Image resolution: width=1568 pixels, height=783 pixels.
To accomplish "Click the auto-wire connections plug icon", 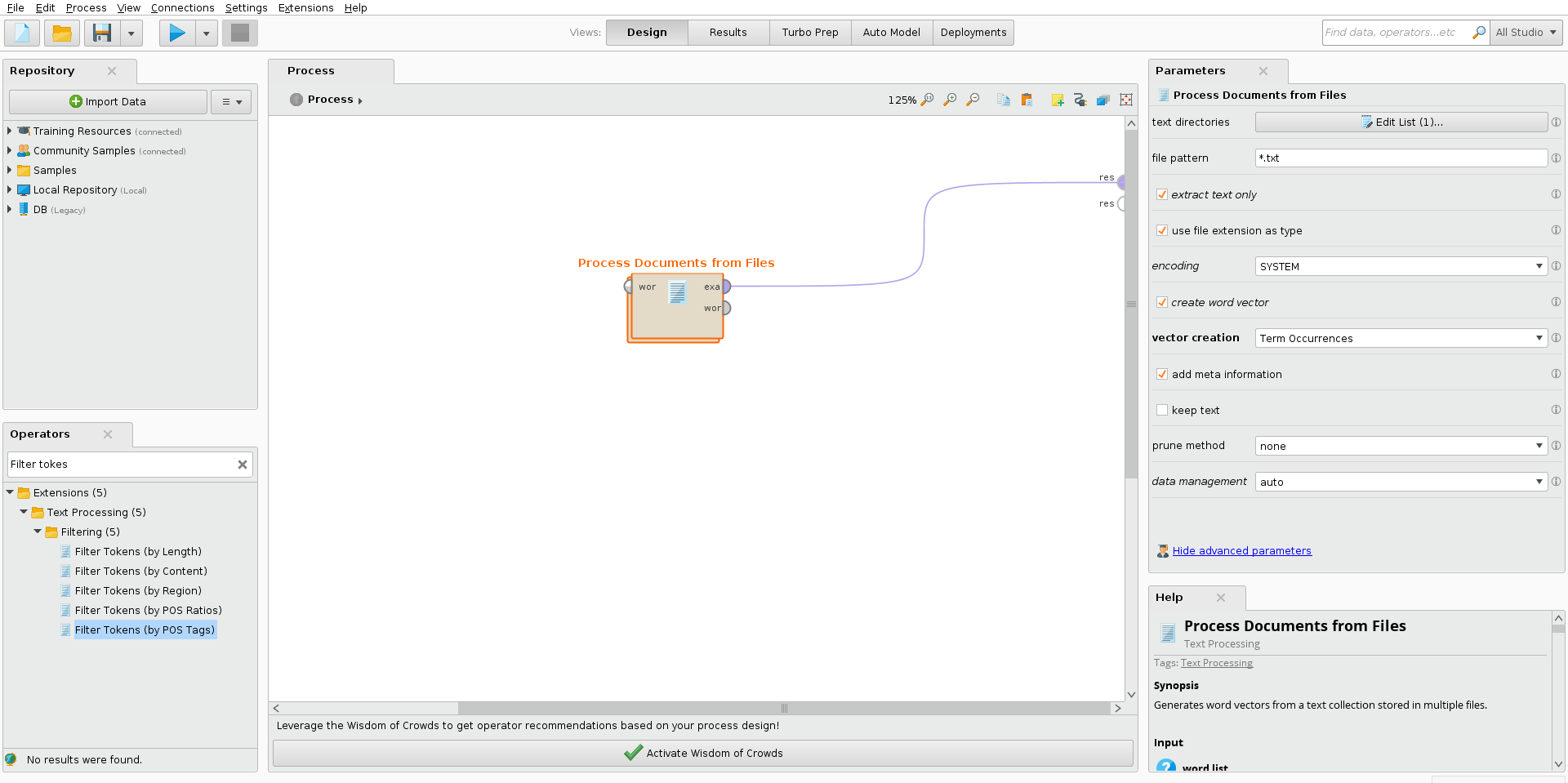I will 1080,100.
